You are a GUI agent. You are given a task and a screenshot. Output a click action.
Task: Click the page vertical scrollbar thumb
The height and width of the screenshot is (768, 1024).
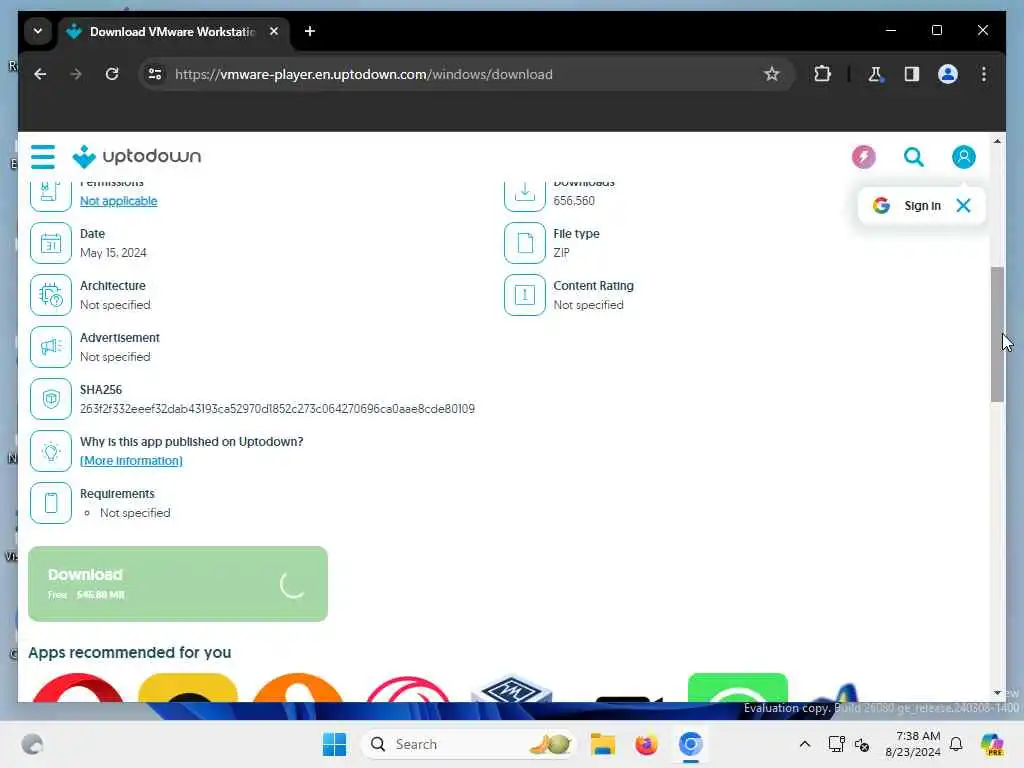[997, 334]
